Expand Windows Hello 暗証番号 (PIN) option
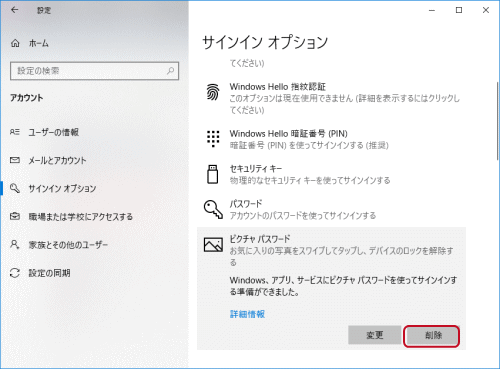 [x=331, y=139]
